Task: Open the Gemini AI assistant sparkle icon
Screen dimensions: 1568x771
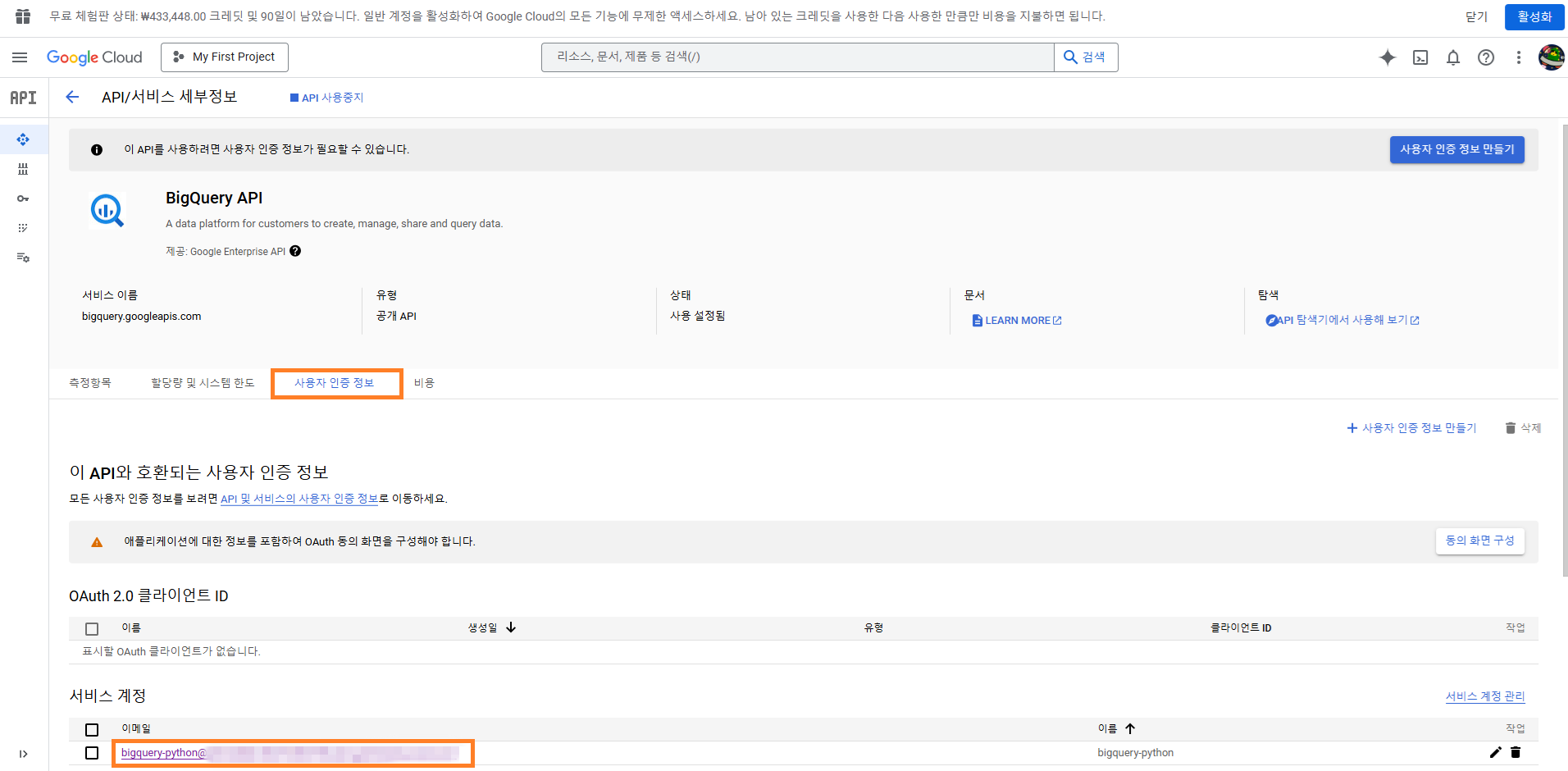Action: (x=1388, y=57)
